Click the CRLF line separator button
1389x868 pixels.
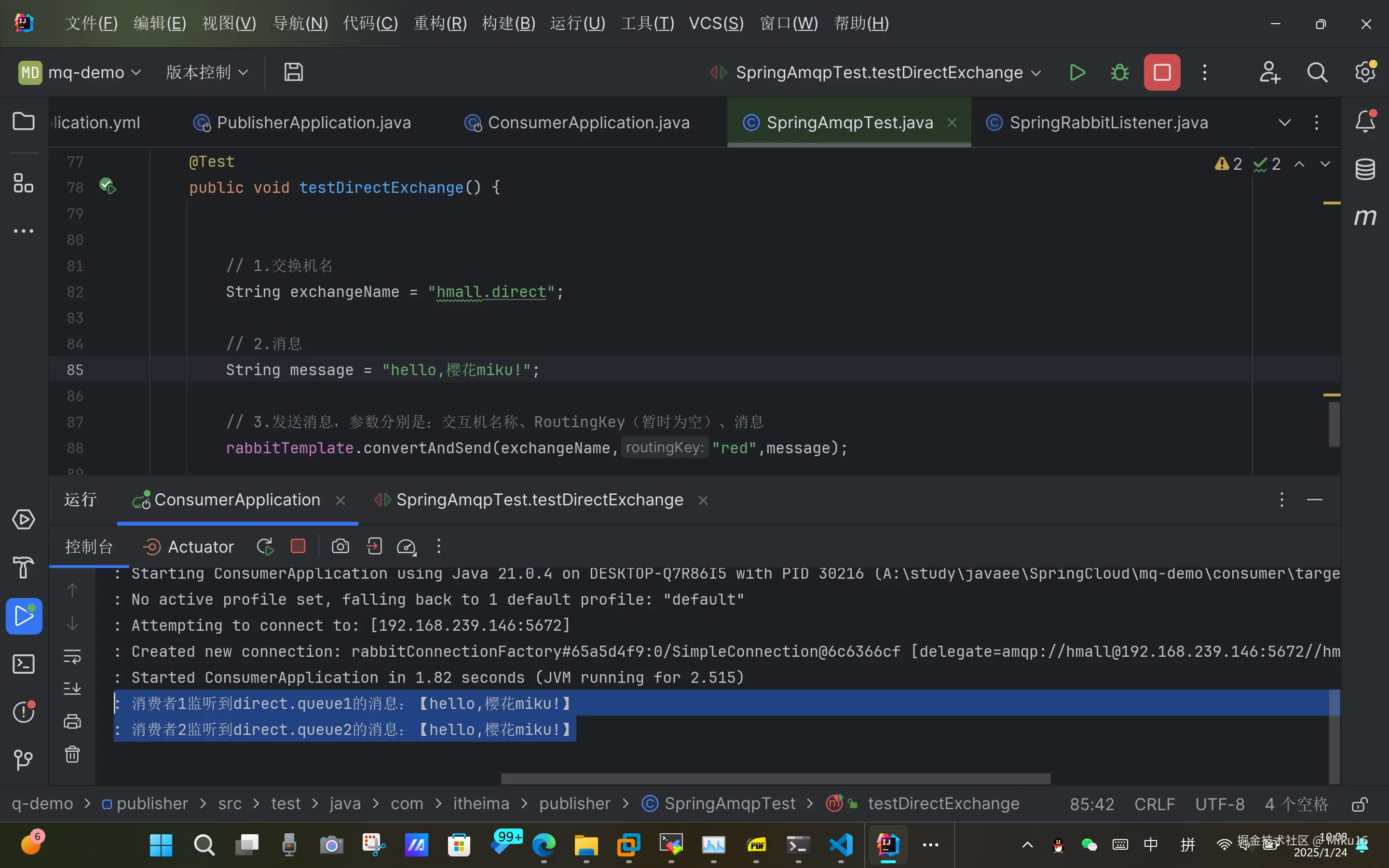pos(1154,804)
